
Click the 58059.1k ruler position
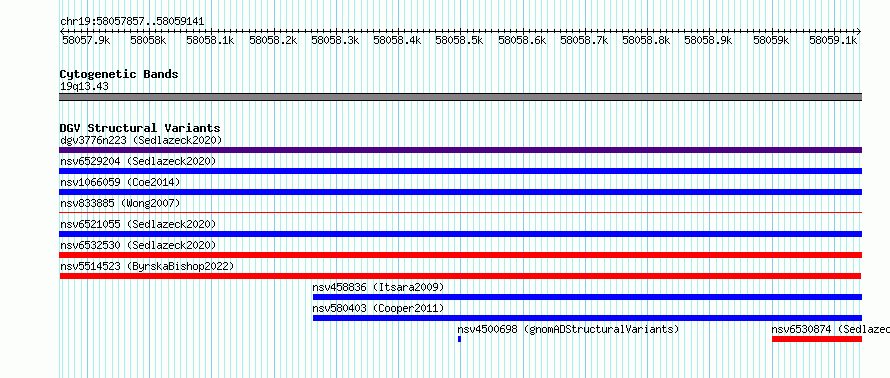(x=833, y=40)
